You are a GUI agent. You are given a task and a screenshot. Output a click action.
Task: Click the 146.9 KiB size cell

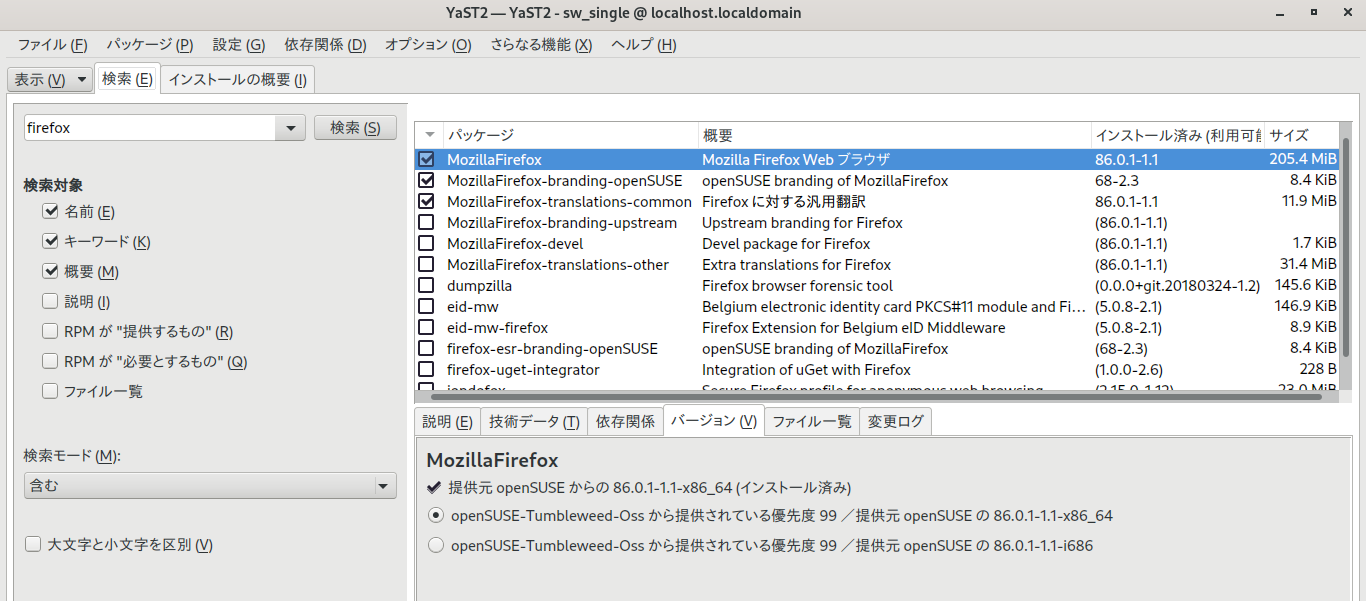coord(1303,307)
